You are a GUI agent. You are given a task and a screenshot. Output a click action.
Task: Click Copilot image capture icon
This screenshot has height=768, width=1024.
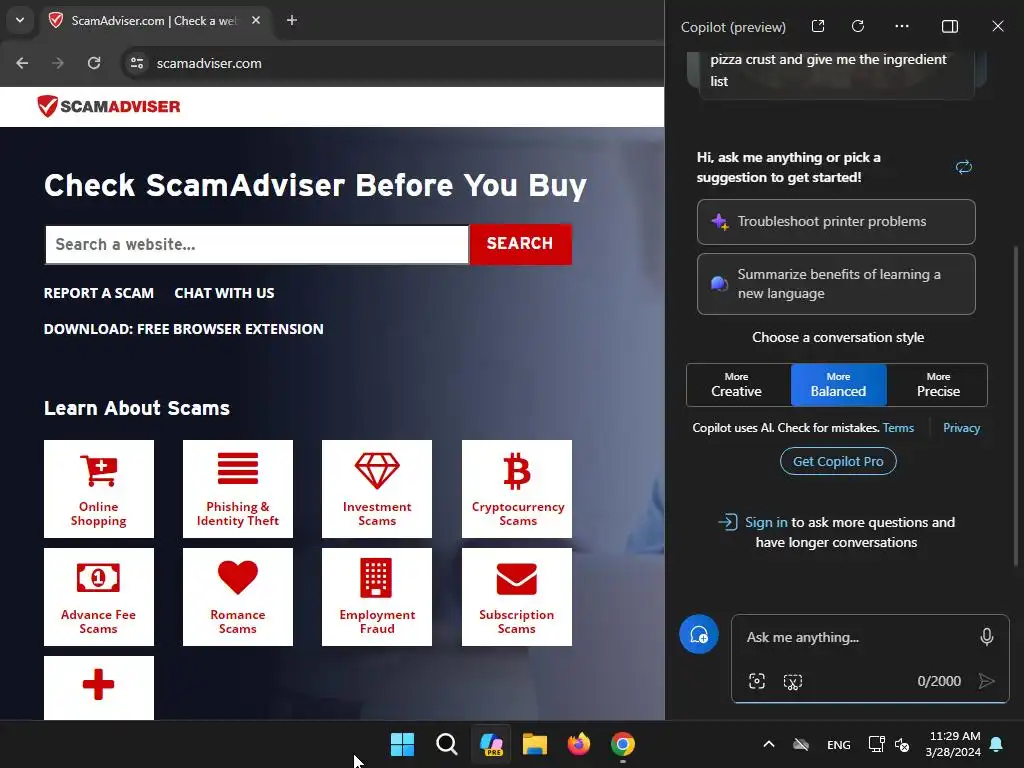pyautogui.click(x=757, y=681)
